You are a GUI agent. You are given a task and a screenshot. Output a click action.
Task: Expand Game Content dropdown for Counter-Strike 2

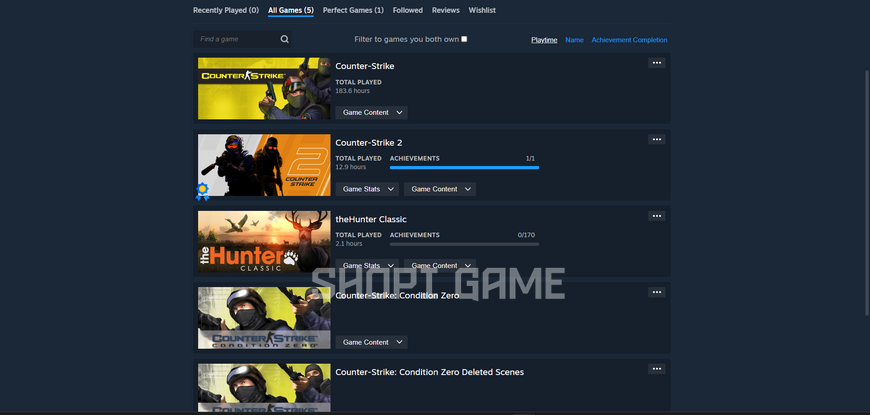click(440, 189)
